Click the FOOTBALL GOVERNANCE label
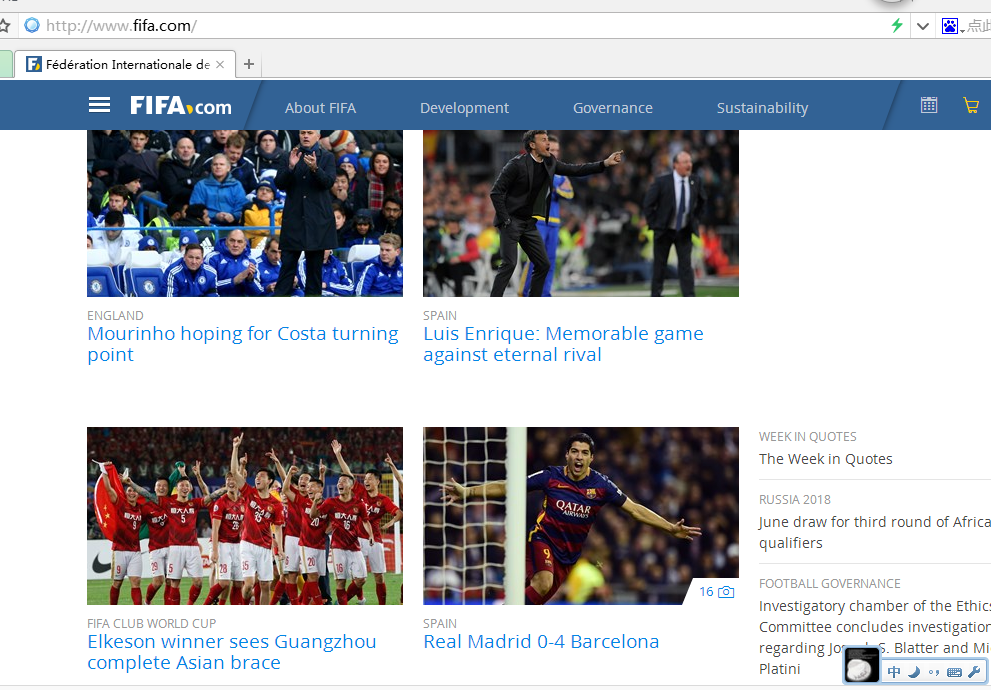 [x=829, y=584]
